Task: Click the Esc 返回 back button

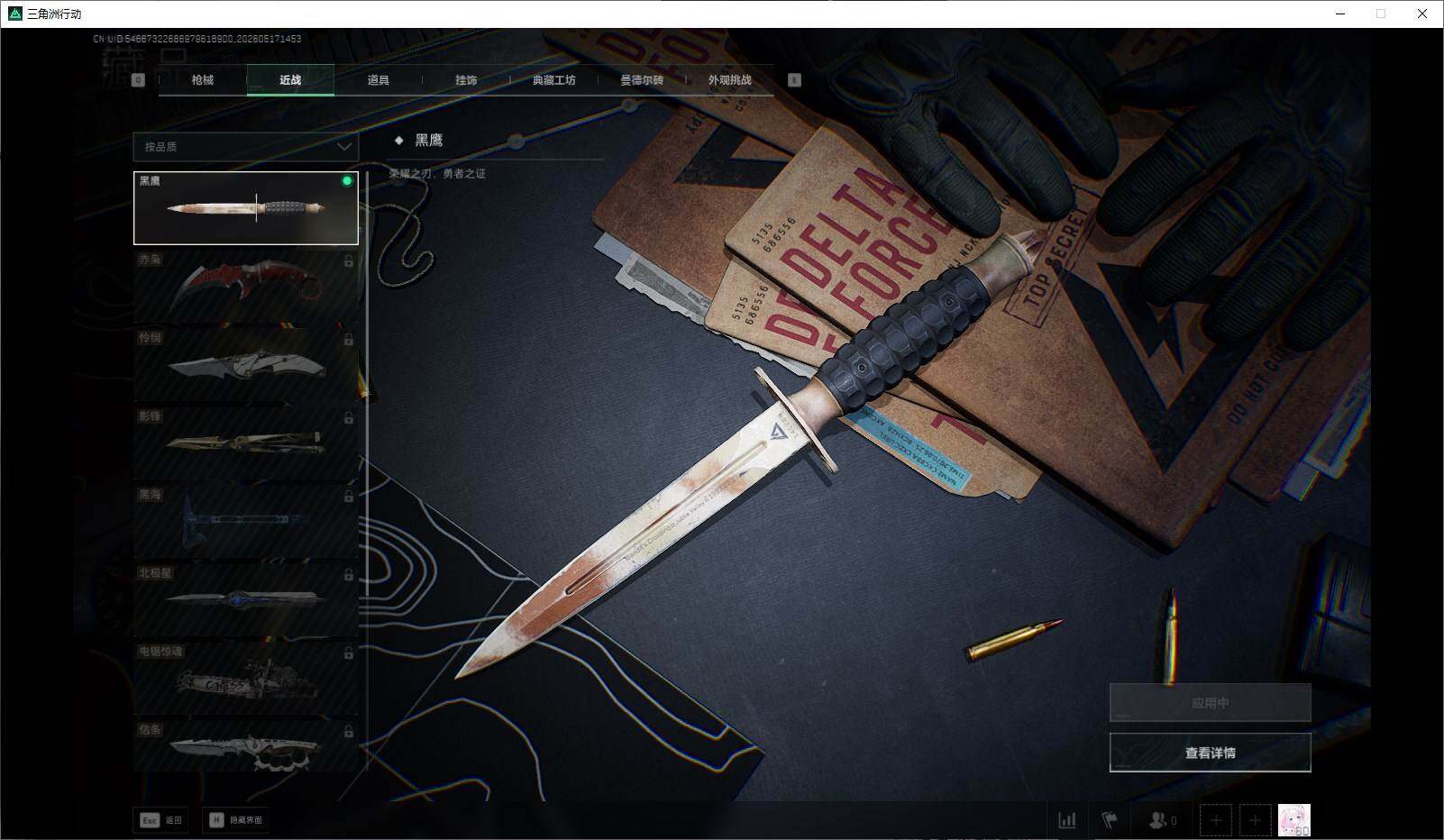Action: pyautogui.click(x=160, y=820)
